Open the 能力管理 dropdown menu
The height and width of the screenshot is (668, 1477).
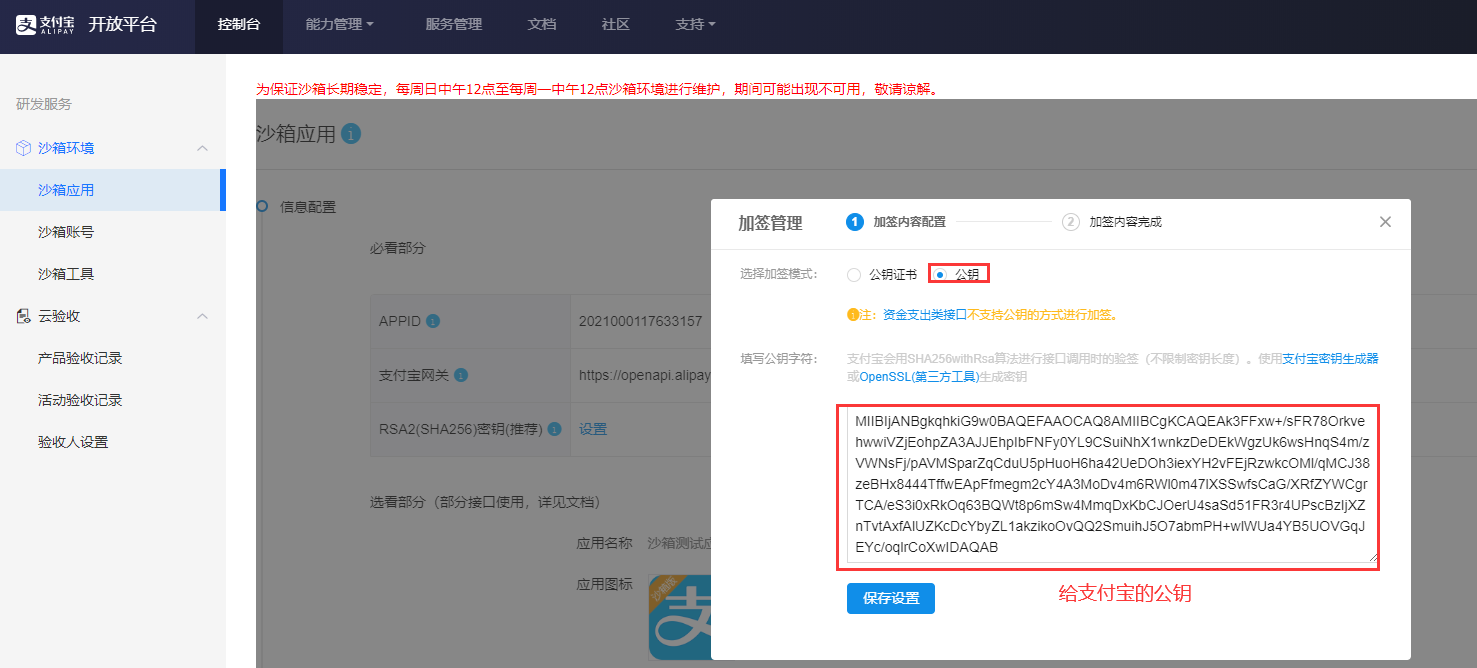339,25
